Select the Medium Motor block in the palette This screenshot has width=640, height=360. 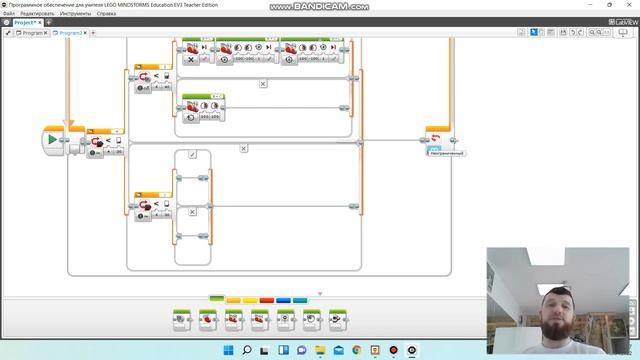(181, 320)
